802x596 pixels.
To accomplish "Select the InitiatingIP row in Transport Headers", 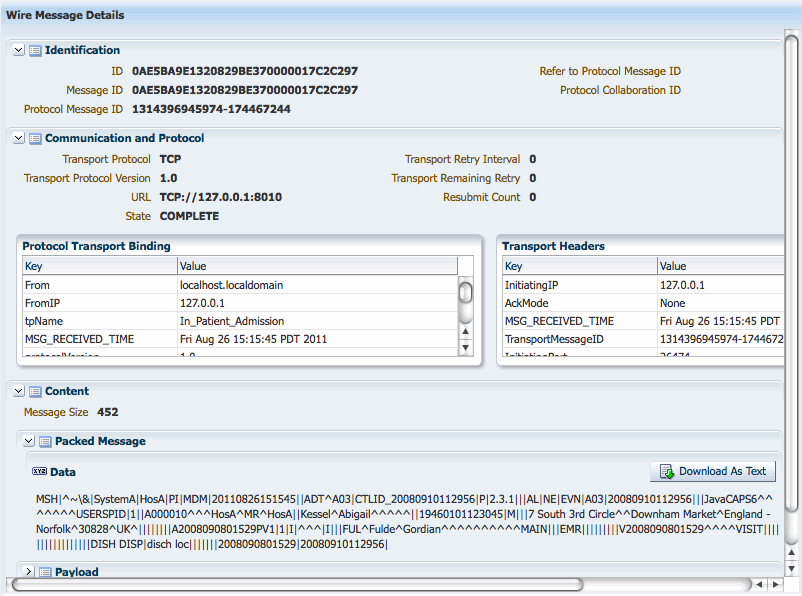I will (x=643, y=285).
